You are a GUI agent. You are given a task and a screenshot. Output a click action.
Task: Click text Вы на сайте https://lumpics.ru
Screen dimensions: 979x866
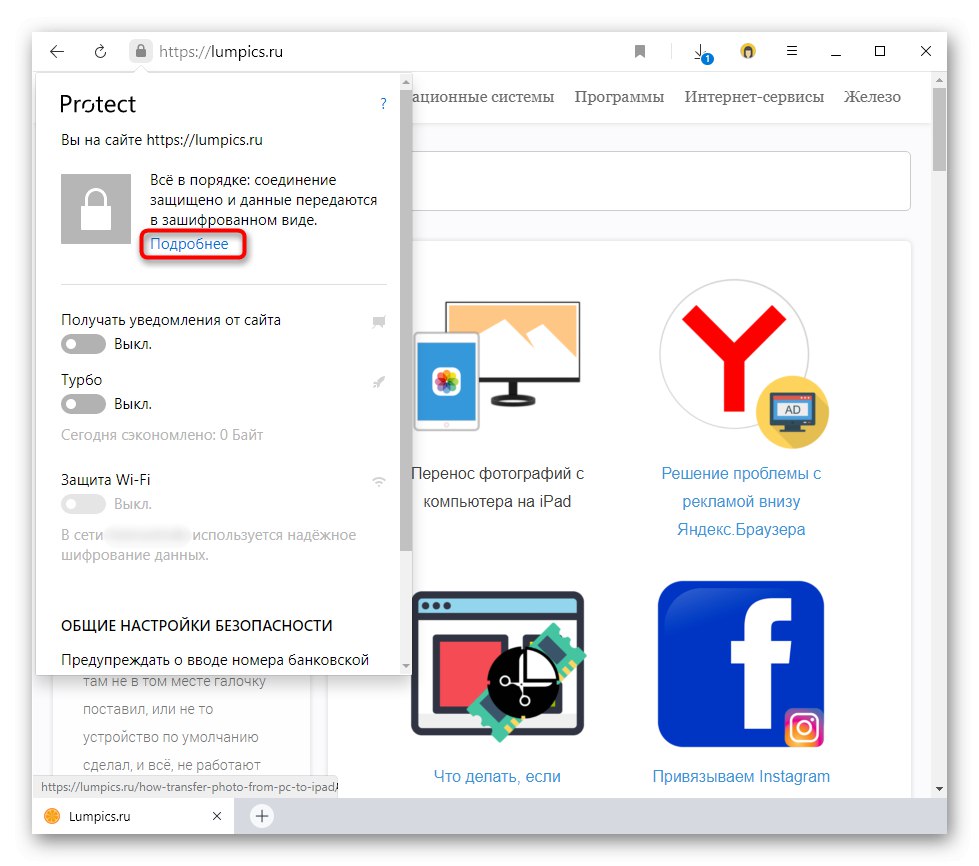point(162,140)
